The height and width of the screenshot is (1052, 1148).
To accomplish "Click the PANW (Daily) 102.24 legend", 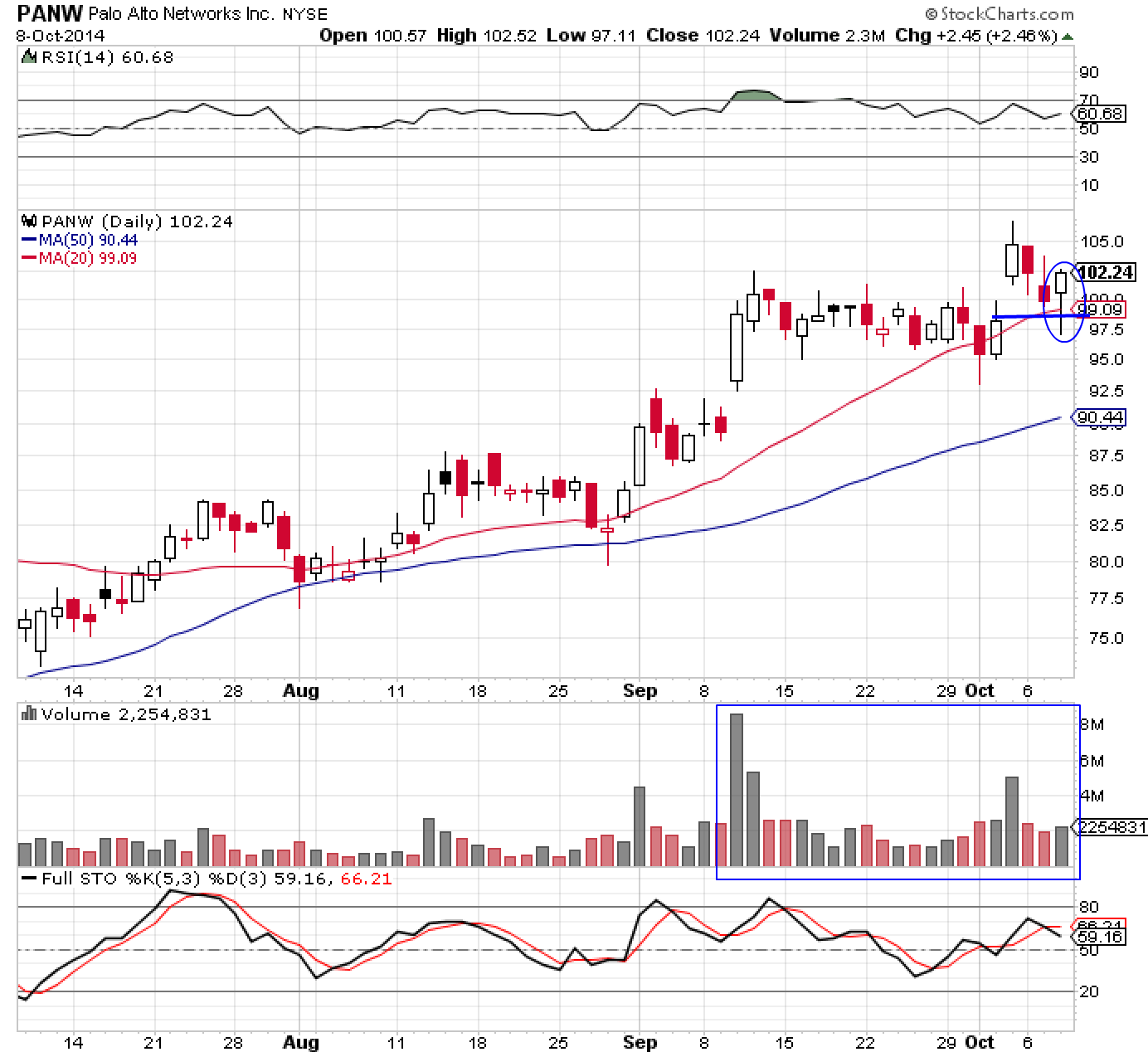I will (x=137, y=222).
